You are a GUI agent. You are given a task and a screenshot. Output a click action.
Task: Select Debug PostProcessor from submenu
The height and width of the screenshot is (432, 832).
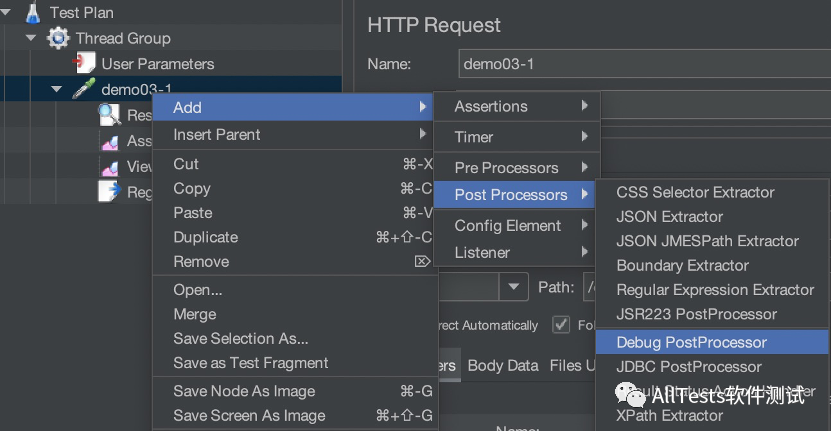click(x=691, y=343)
